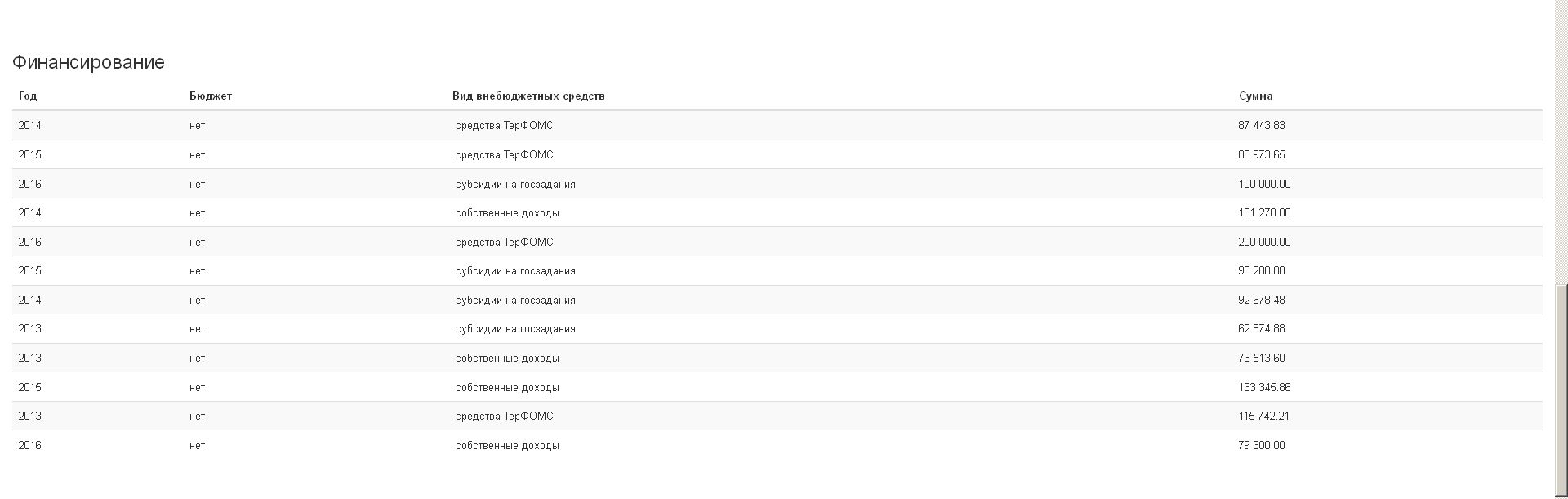Screen dimensions: 1568x499
Task: Select the 62 874.88 amount cell
Action: point(1261,328)
